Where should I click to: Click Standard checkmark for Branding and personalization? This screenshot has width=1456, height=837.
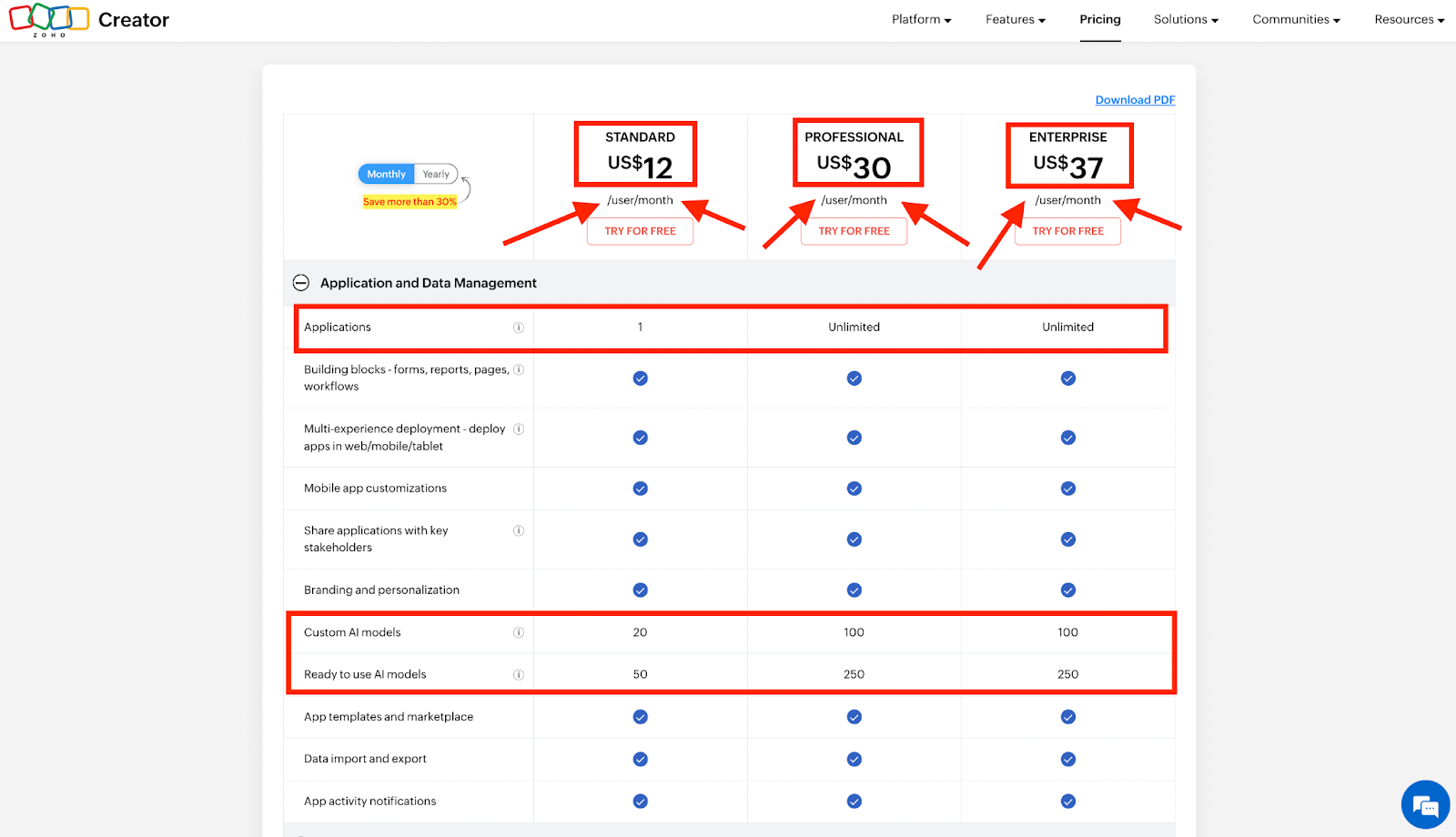click(x=641, y=590)
